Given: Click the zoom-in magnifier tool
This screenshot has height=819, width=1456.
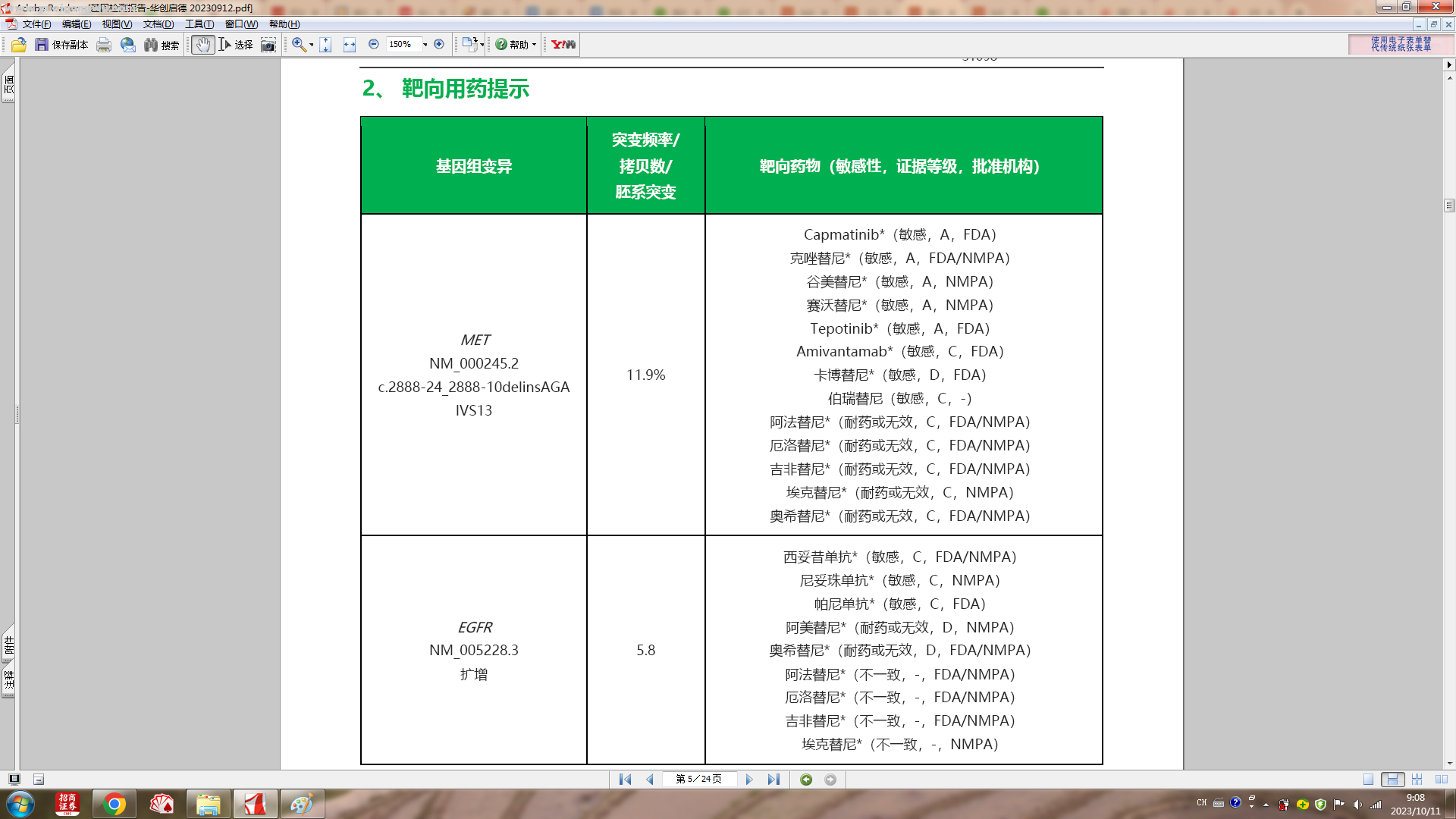Looking at the screenshot, I should click(299, 45).
